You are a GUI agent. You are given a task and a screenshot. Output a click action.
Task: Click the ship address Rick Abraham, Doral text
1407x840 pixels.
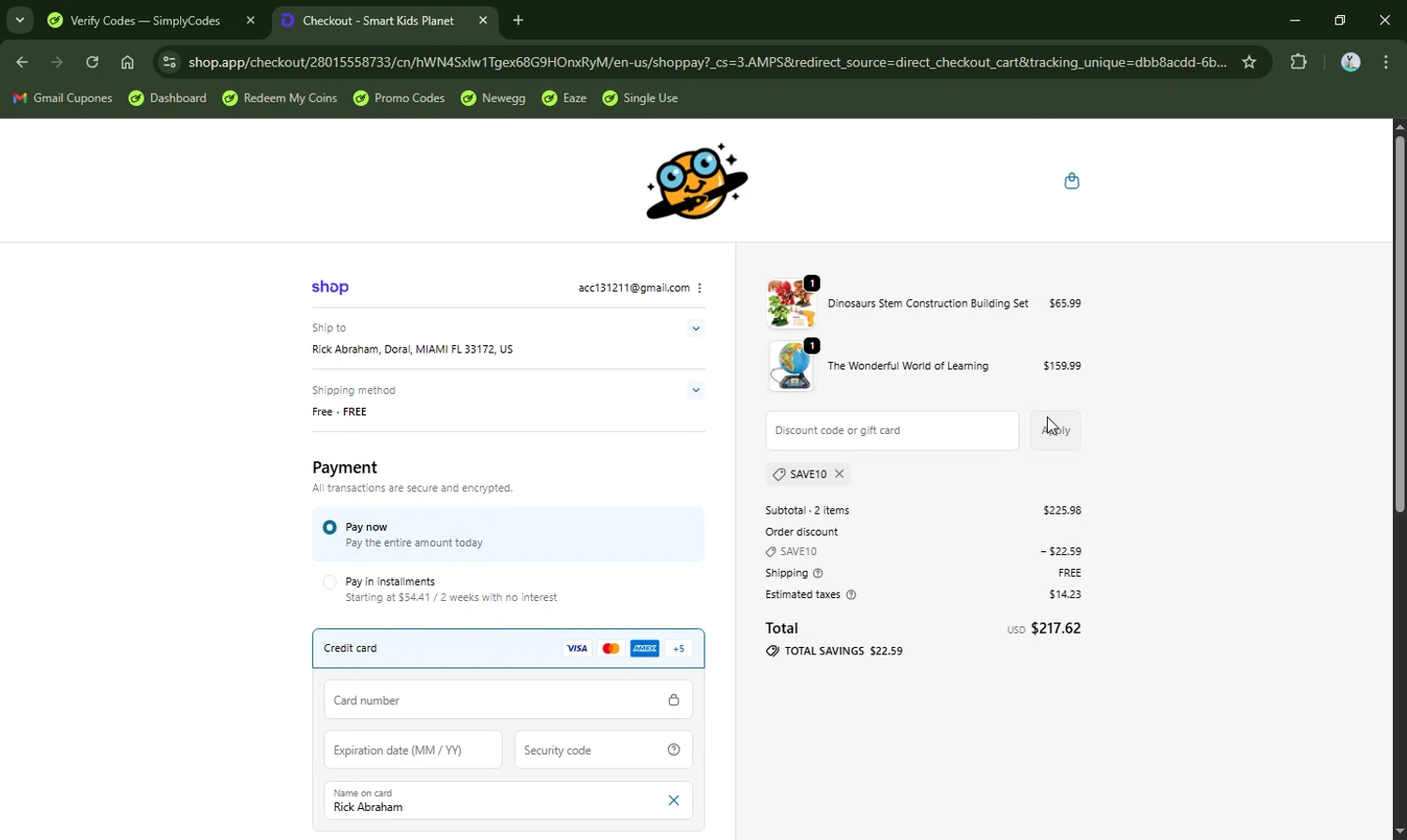[413, 350]
